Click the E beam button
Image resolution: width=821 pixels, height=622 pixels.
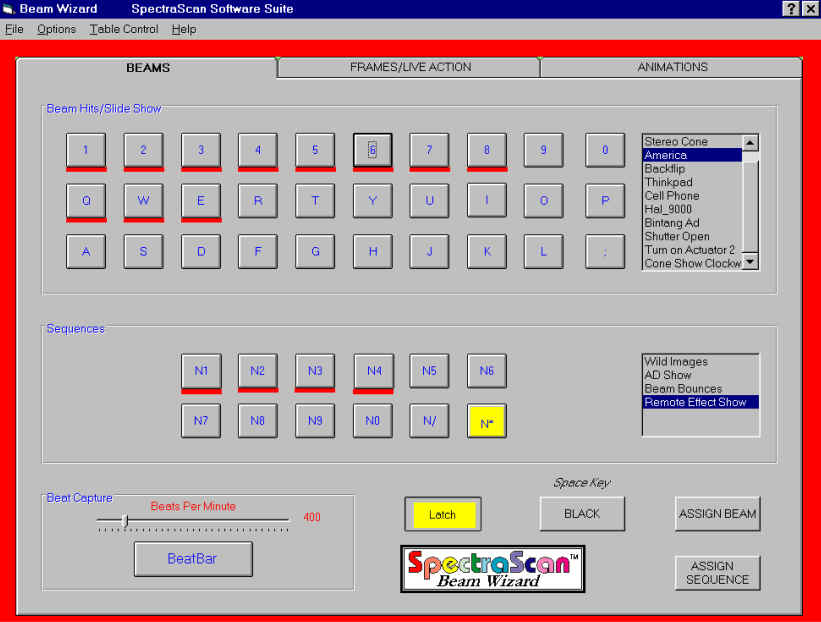[x=201, y=201]
